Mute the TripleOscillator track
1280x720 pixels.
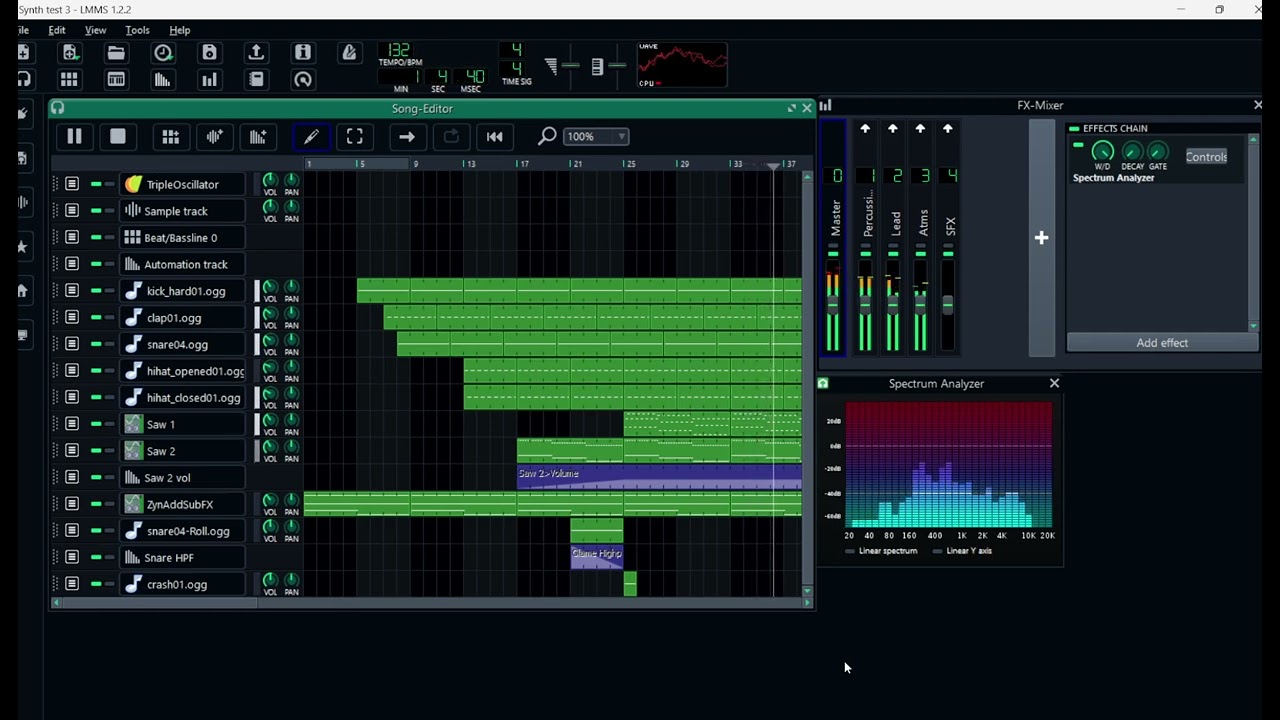pyautogui.click(x=96, y=184)
